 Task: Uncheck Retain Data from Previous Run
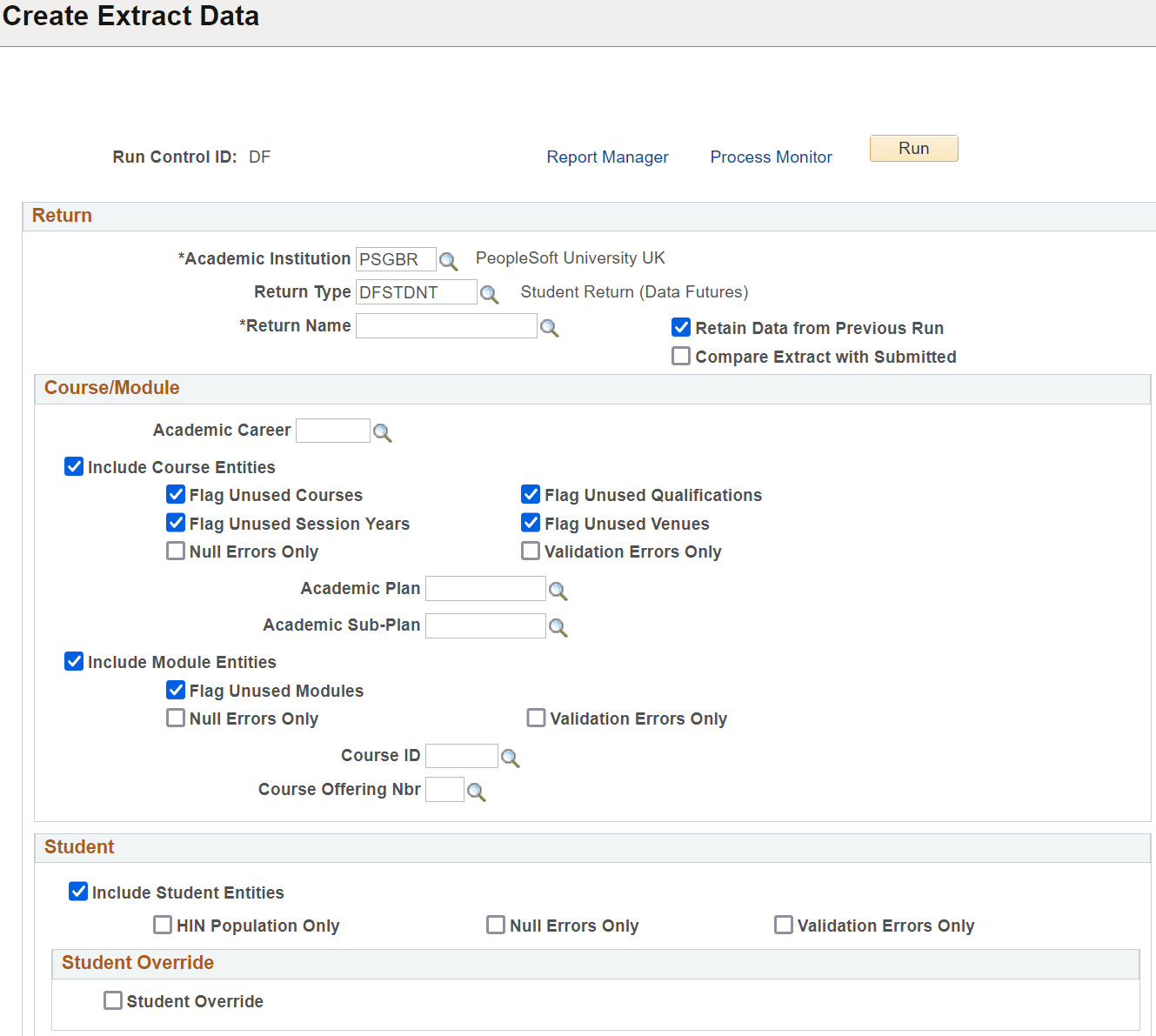[x=681, y=327]
